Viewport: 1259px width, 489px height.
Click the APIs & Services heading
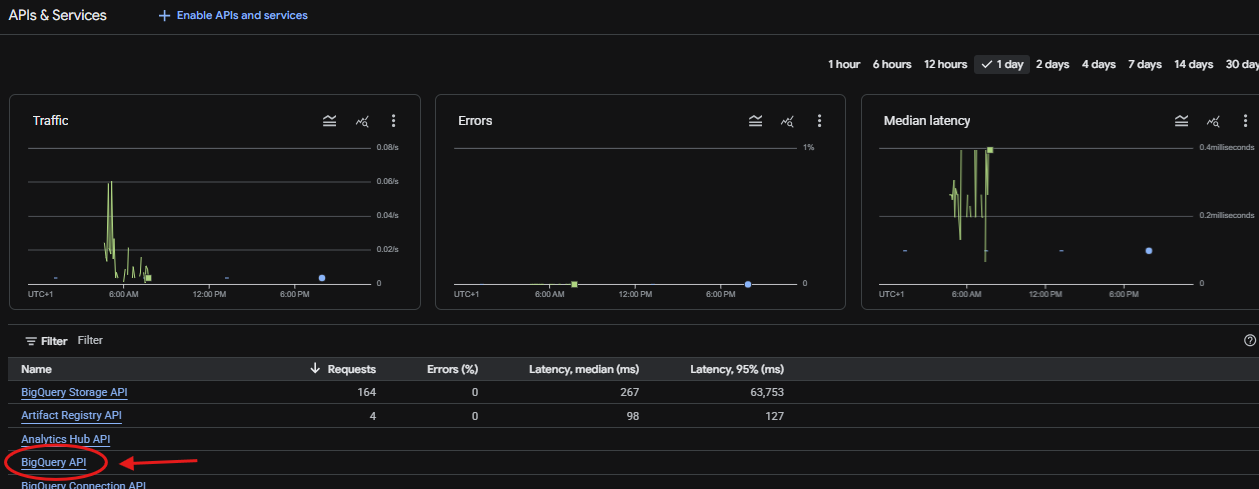[x=58, y=16]
